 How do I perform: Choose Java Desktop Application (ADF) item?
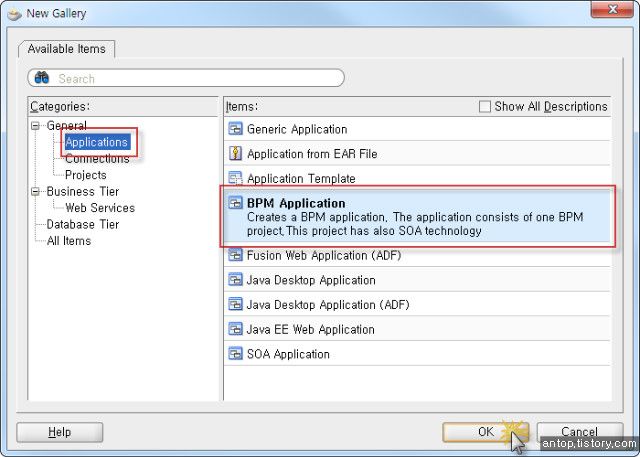pyautogui.click(x=418, y=304)
